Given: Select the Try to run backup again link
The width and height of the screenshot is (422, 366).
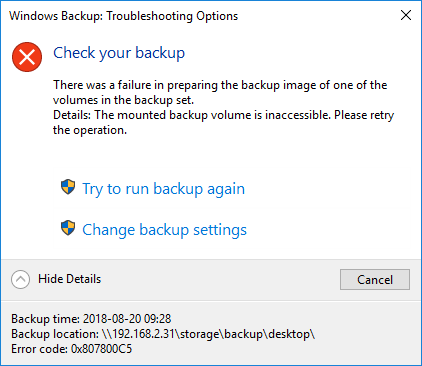Looking at the screenshot, I should tap(164, 189).
